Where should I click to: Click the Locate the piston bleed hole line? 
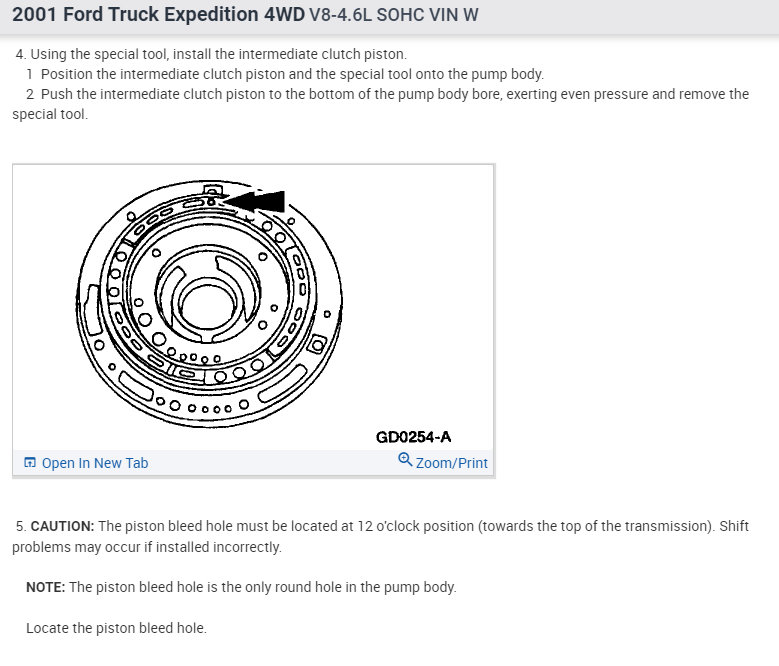pyautogui.click(x=116, y=628)
